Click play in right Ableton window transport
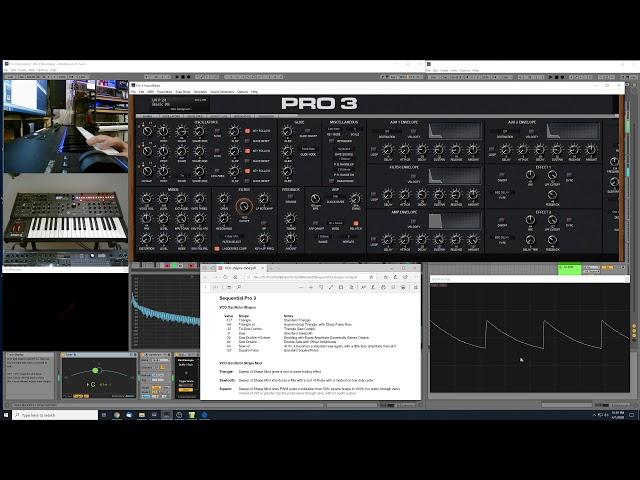 pos(551,77)
